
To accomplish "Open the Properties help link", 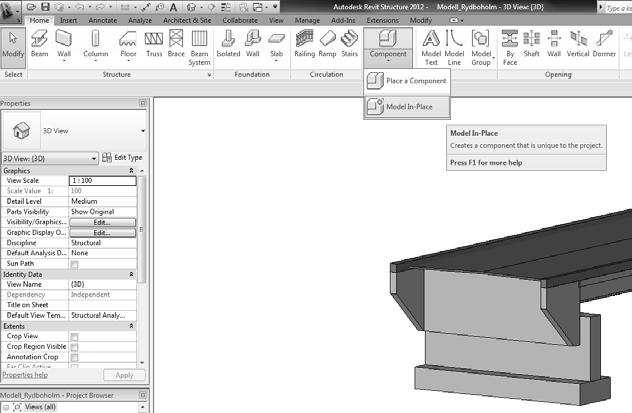I will tap(25, 375).
